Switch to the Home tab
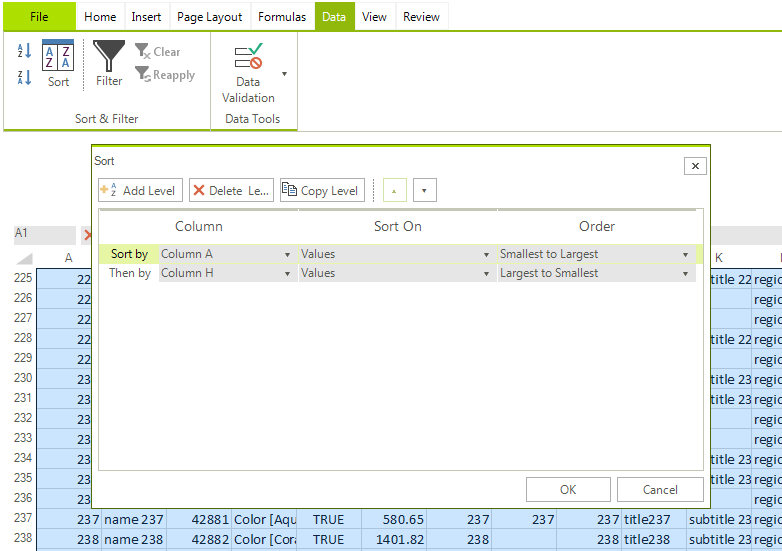Screen dimensions: 782x551 point(100,16)
